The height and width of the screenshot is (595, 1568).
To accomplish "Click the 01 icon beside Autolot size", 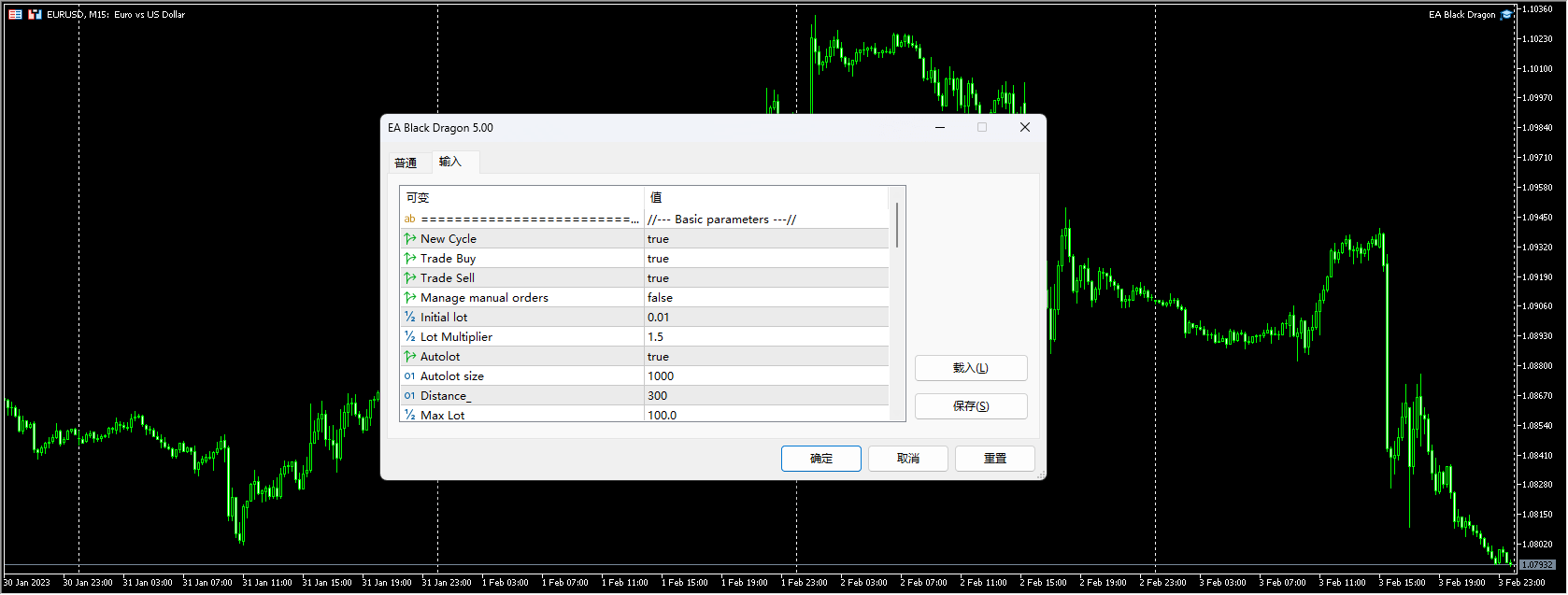I will click(409, 376).
